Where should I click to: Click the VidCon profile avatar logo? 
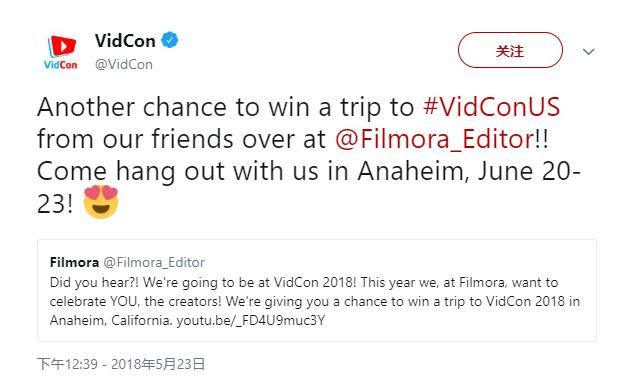[61, 52]
